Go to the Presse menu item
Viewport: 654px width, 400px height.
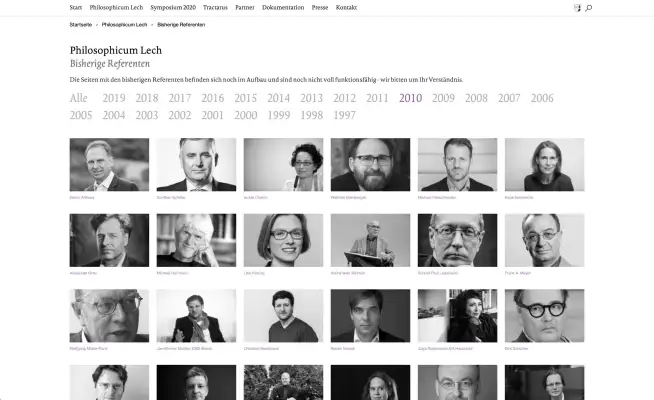320,8
